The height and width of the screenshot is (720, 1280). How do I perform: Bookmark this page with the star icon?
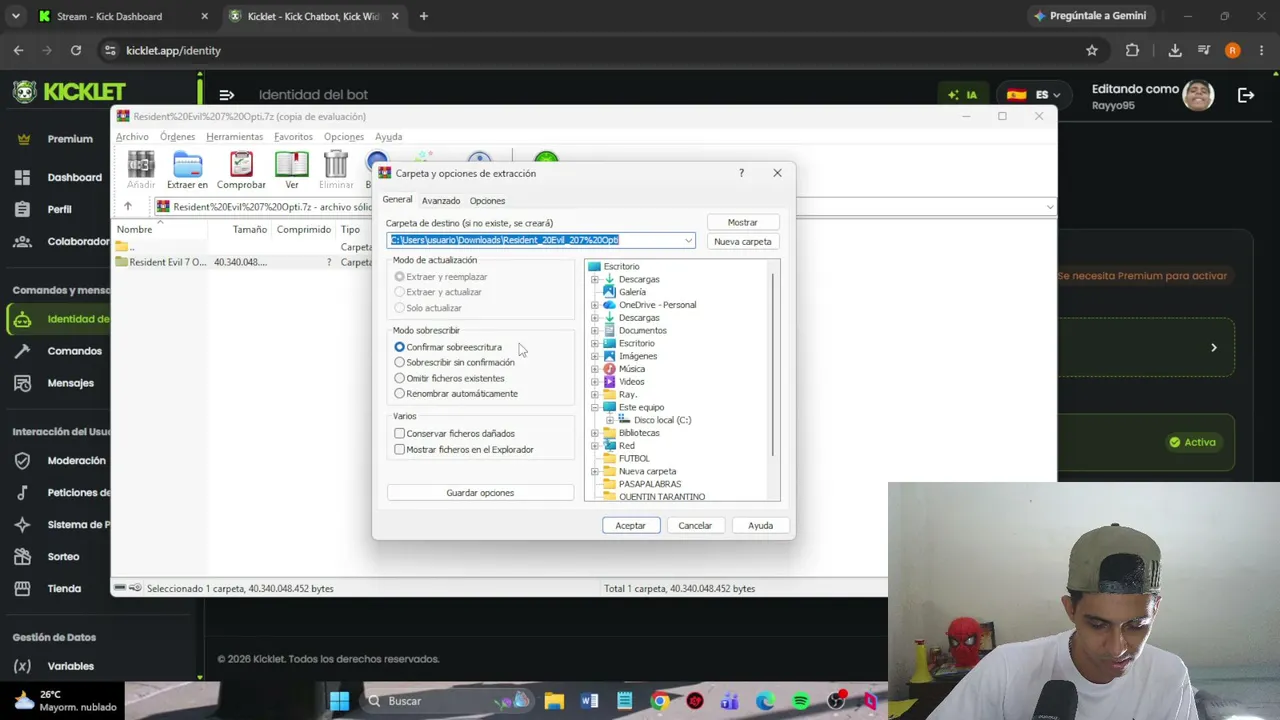pyautogui.click(x=1092, y=50)
